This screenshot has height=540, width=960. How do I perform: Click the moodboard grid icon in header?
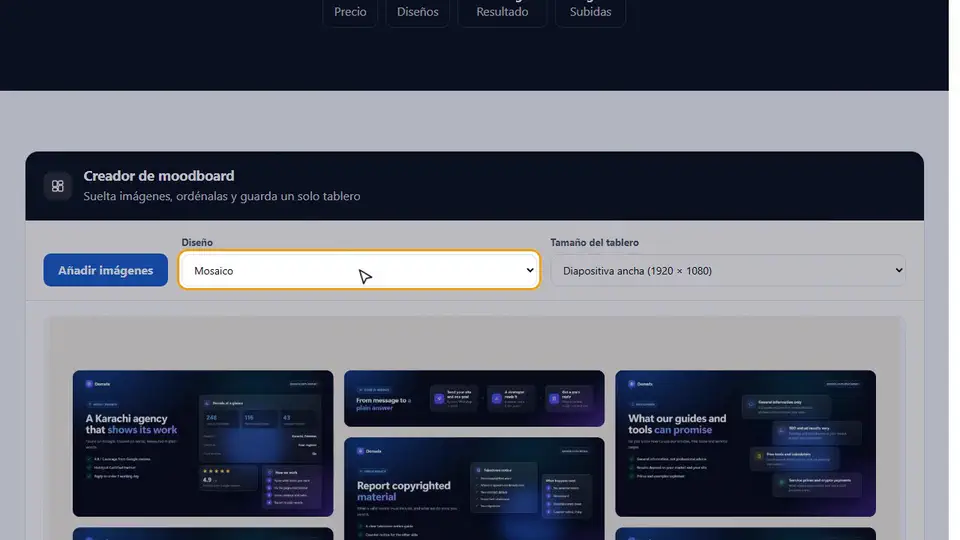[58, 186]
